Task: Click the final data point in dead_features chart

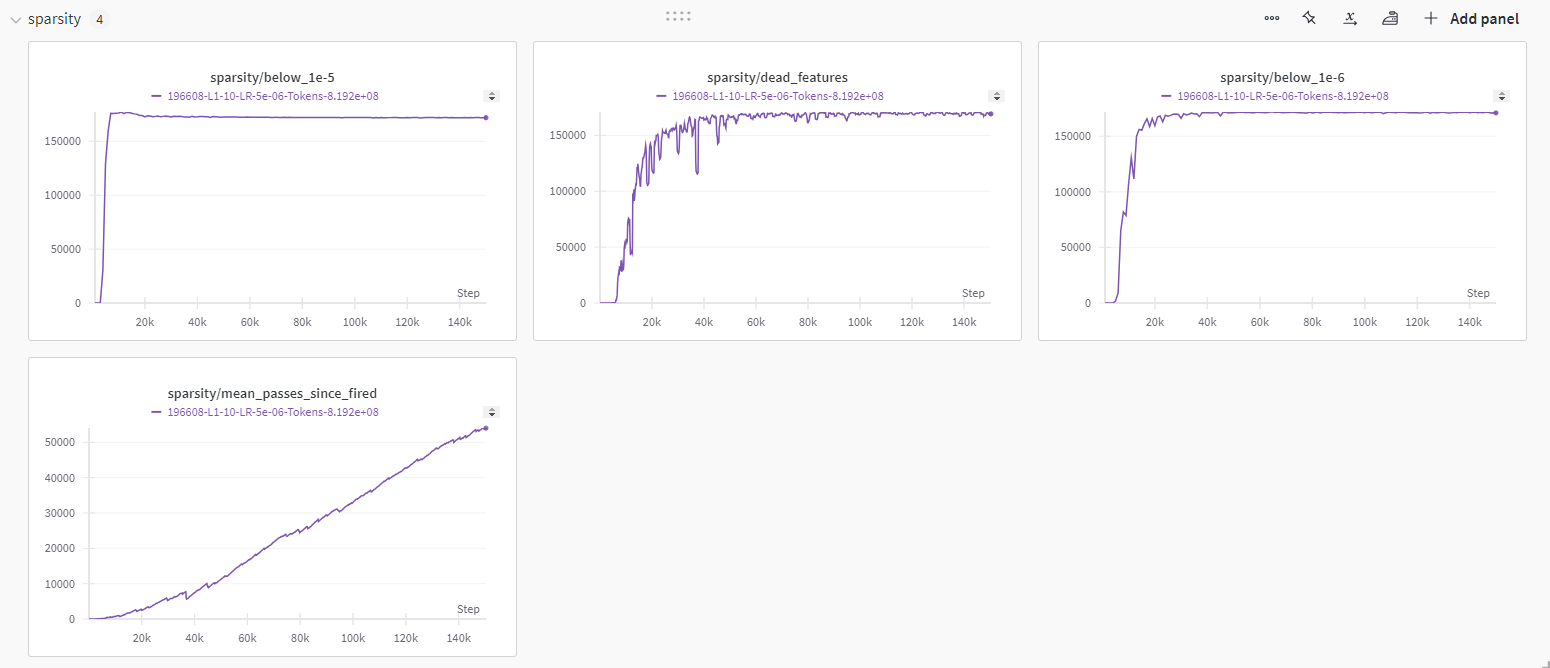Action: tap(991, 114)
